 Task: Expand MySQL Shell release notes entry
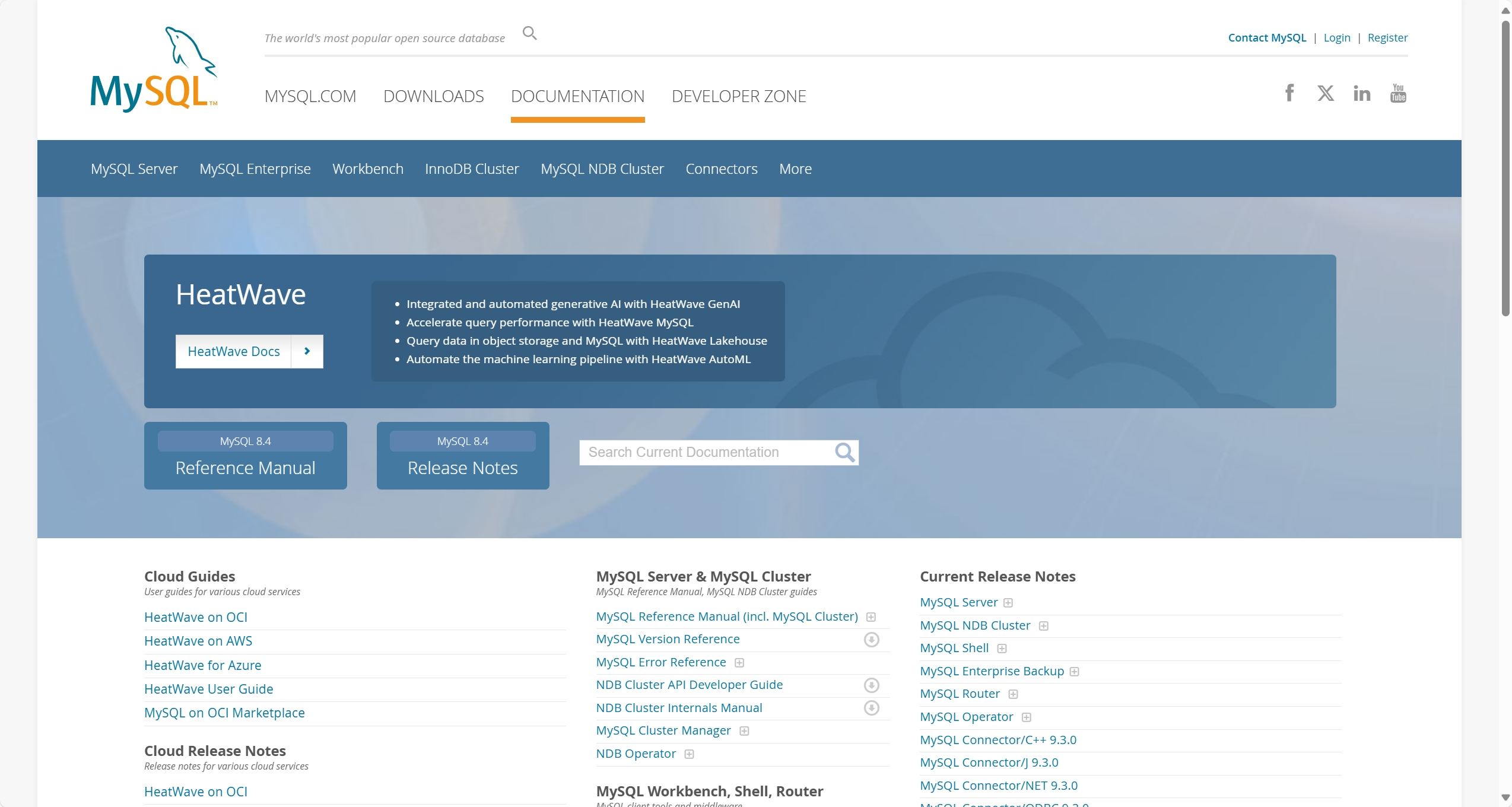[1002, 649]
